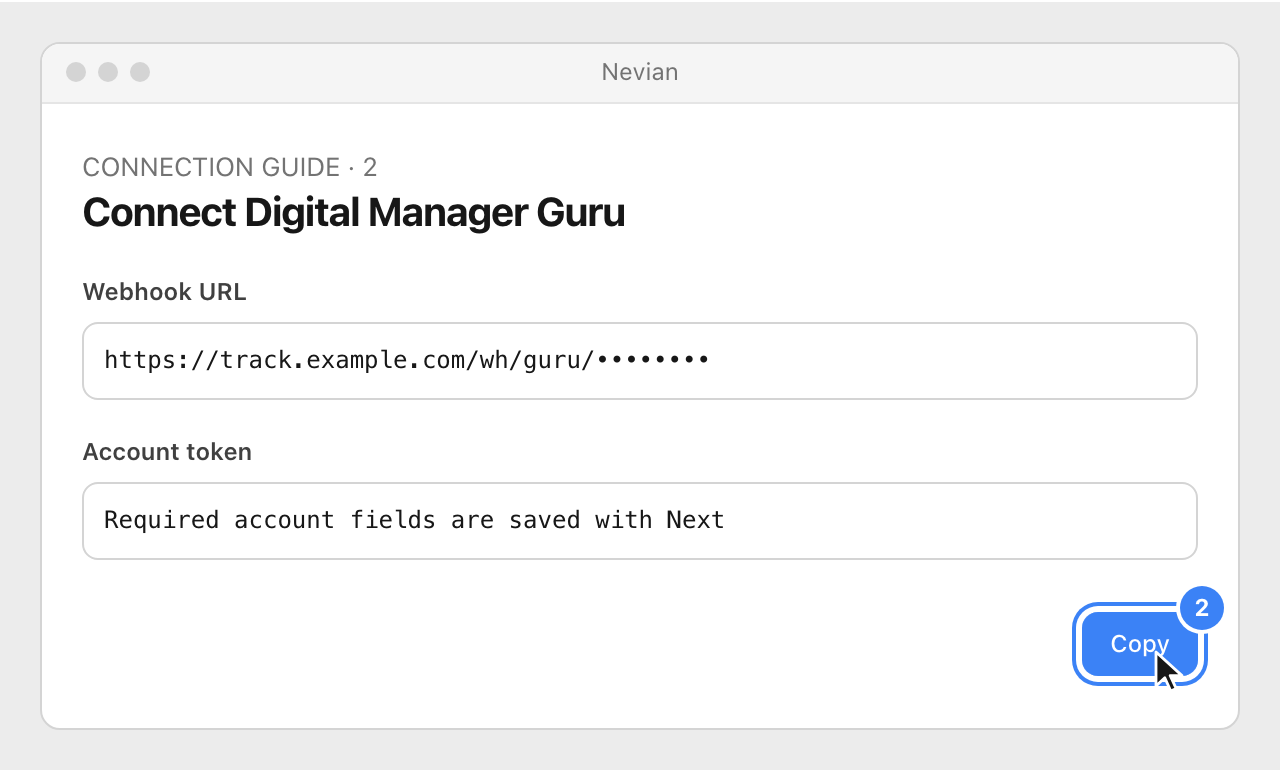
Task: Click the Webhook URL label
Action: tap(165, 292)
